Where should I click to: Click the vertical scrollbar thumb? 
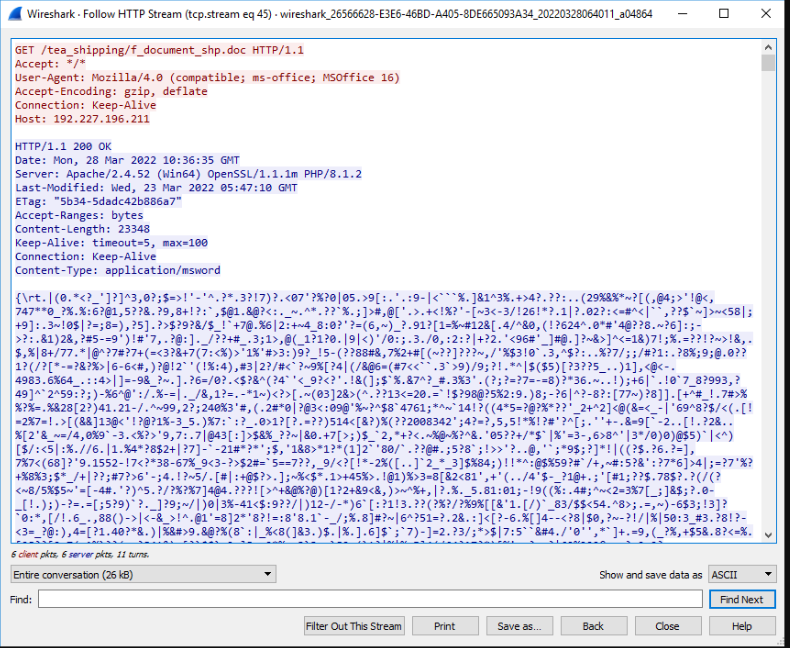click(768, 63)
